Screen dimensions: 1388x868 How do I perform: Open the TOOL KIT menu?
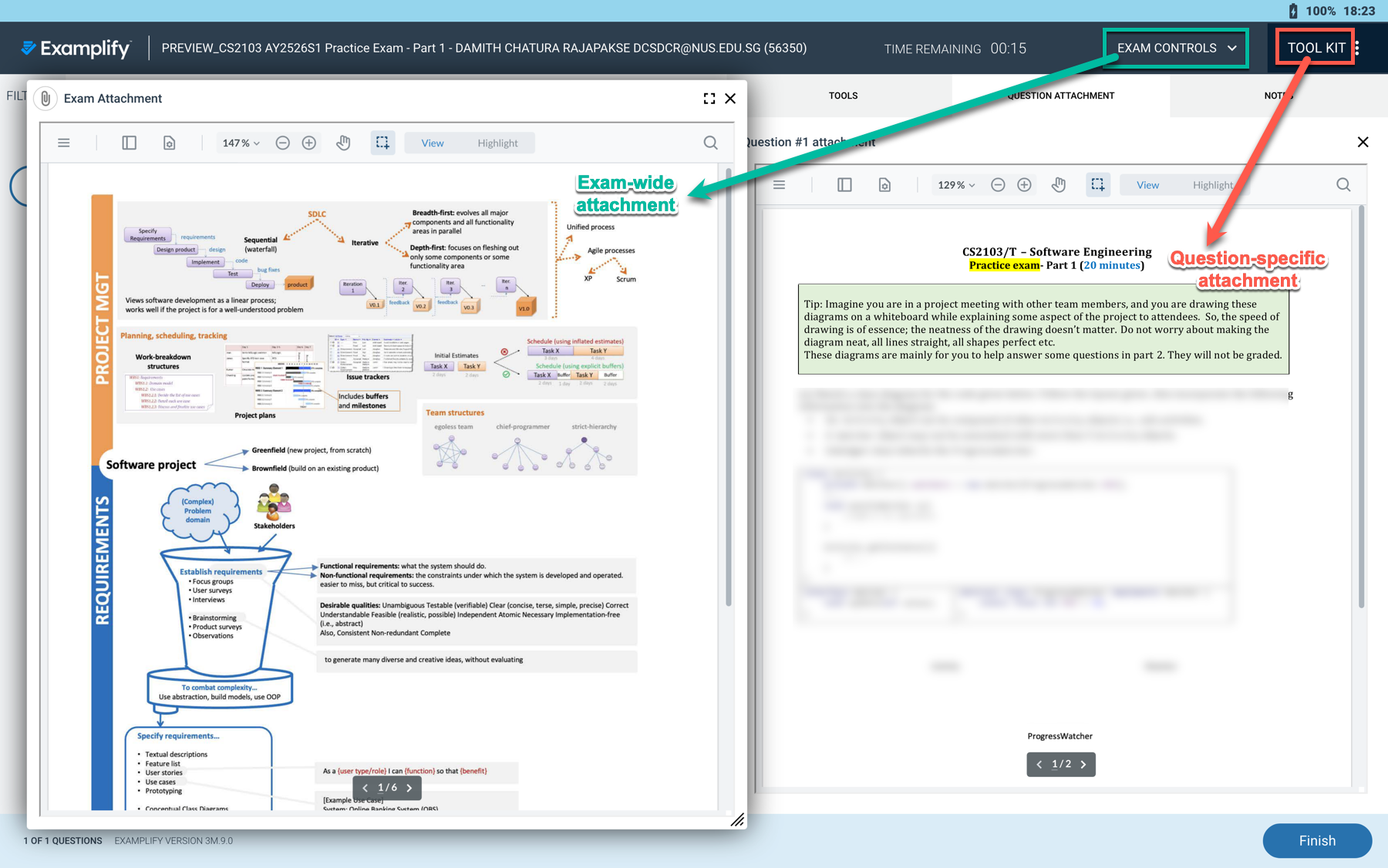click(x=1316, y=48)
